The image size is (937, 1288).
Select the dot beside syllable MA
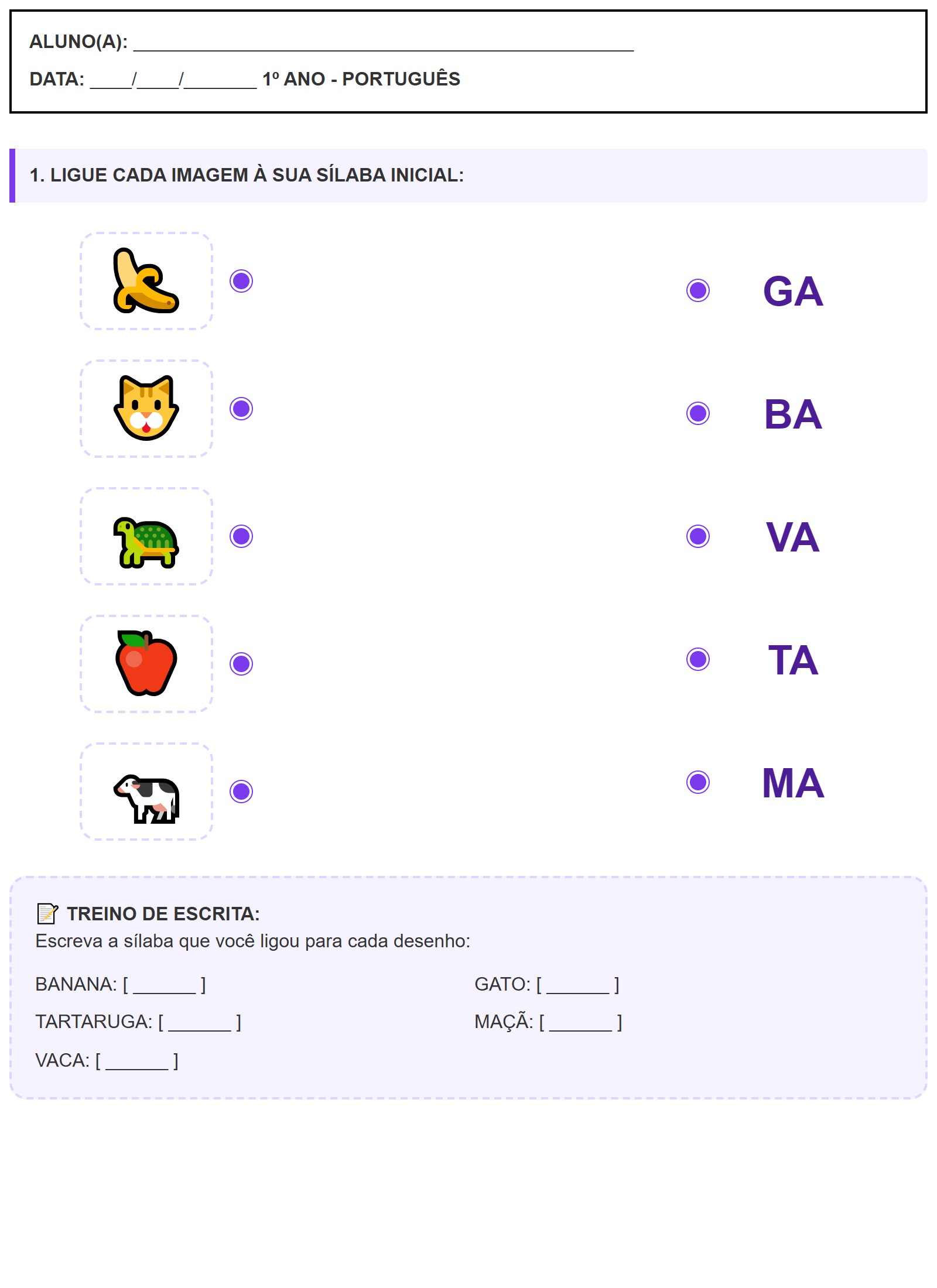[697, 782]
